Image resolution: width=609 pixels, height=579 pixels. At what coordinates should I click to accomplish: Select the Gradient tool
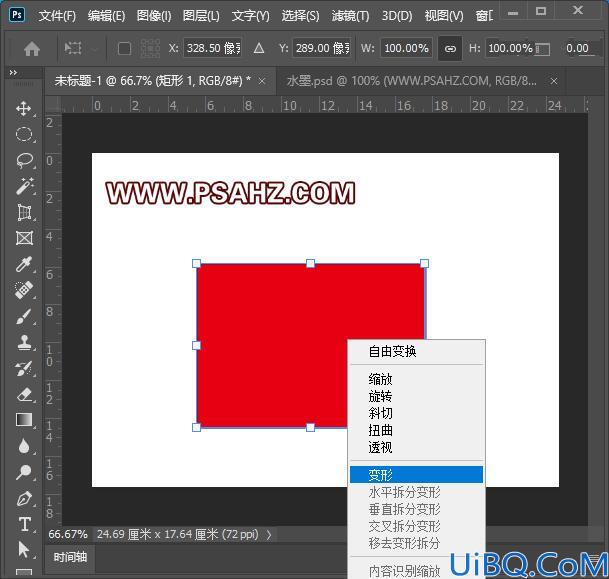(x=24, y=420)
